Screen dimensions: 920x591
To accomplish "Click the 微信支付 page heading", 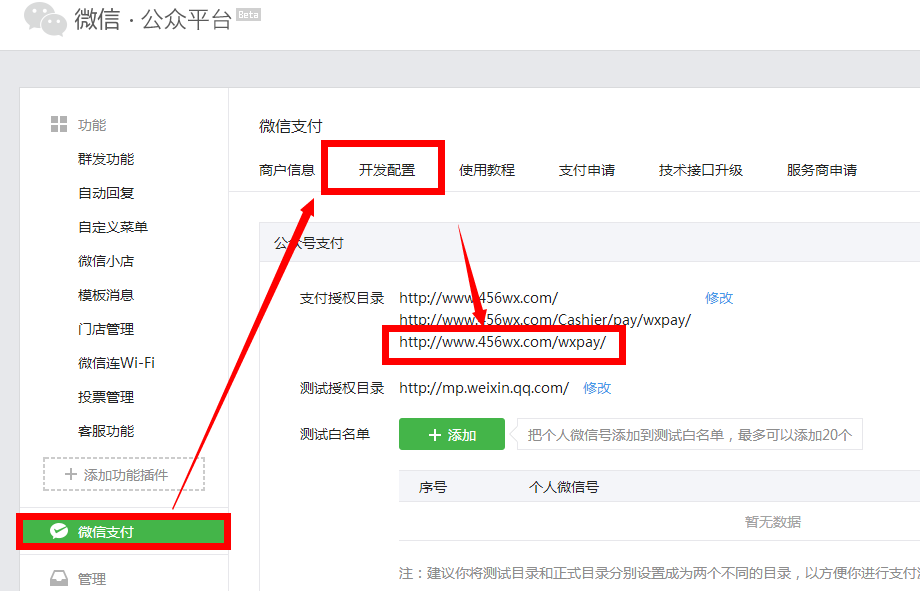I will click(290, 126).
